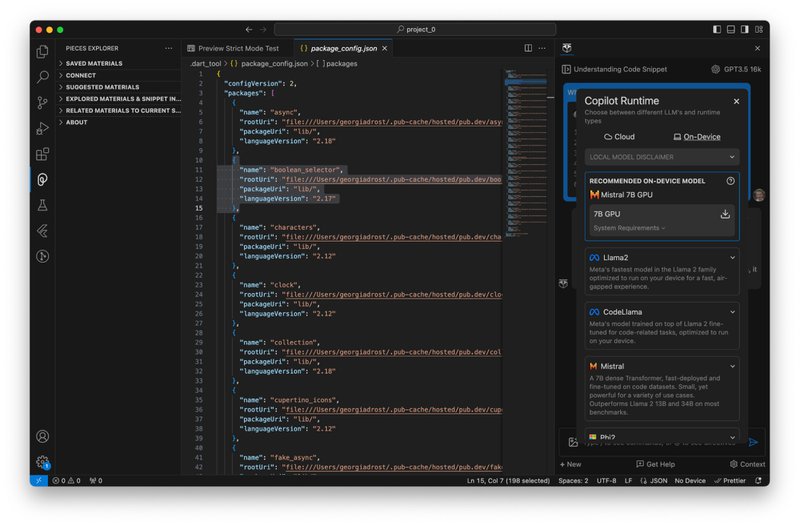Click Ln 15, Col 7 cursor position
The height and width of the screenshot is (526, 800).
(508, 481)
